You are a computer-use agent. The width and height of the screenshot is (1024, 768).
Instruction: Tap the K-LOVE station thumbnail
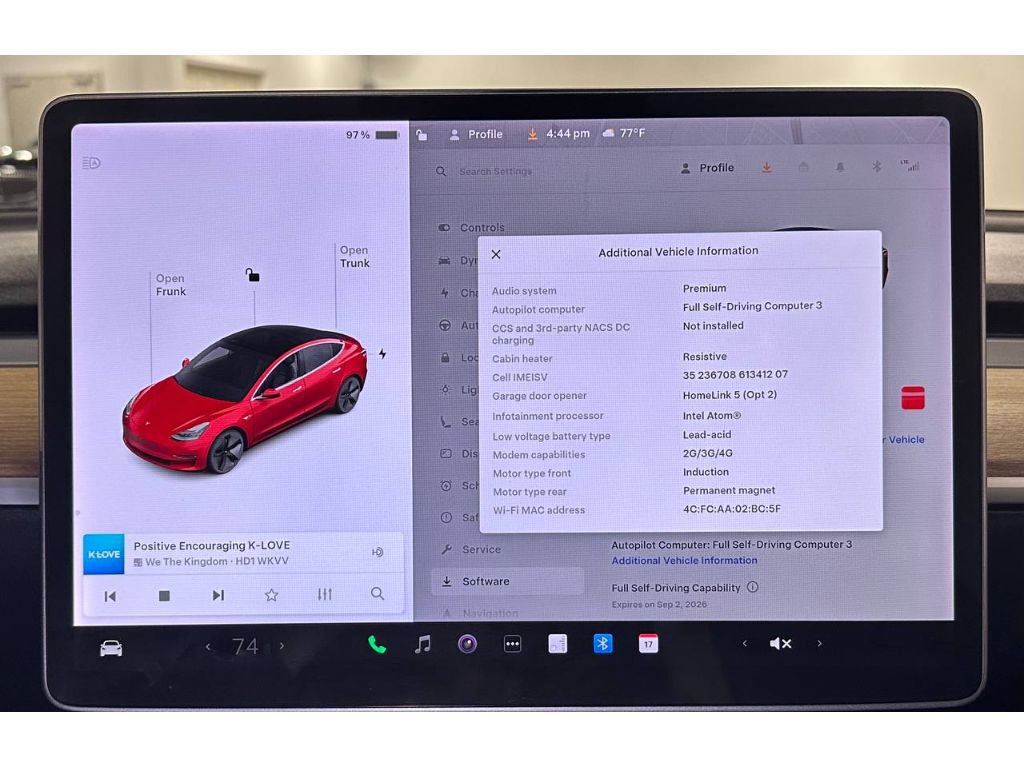[x=104, y=554]
